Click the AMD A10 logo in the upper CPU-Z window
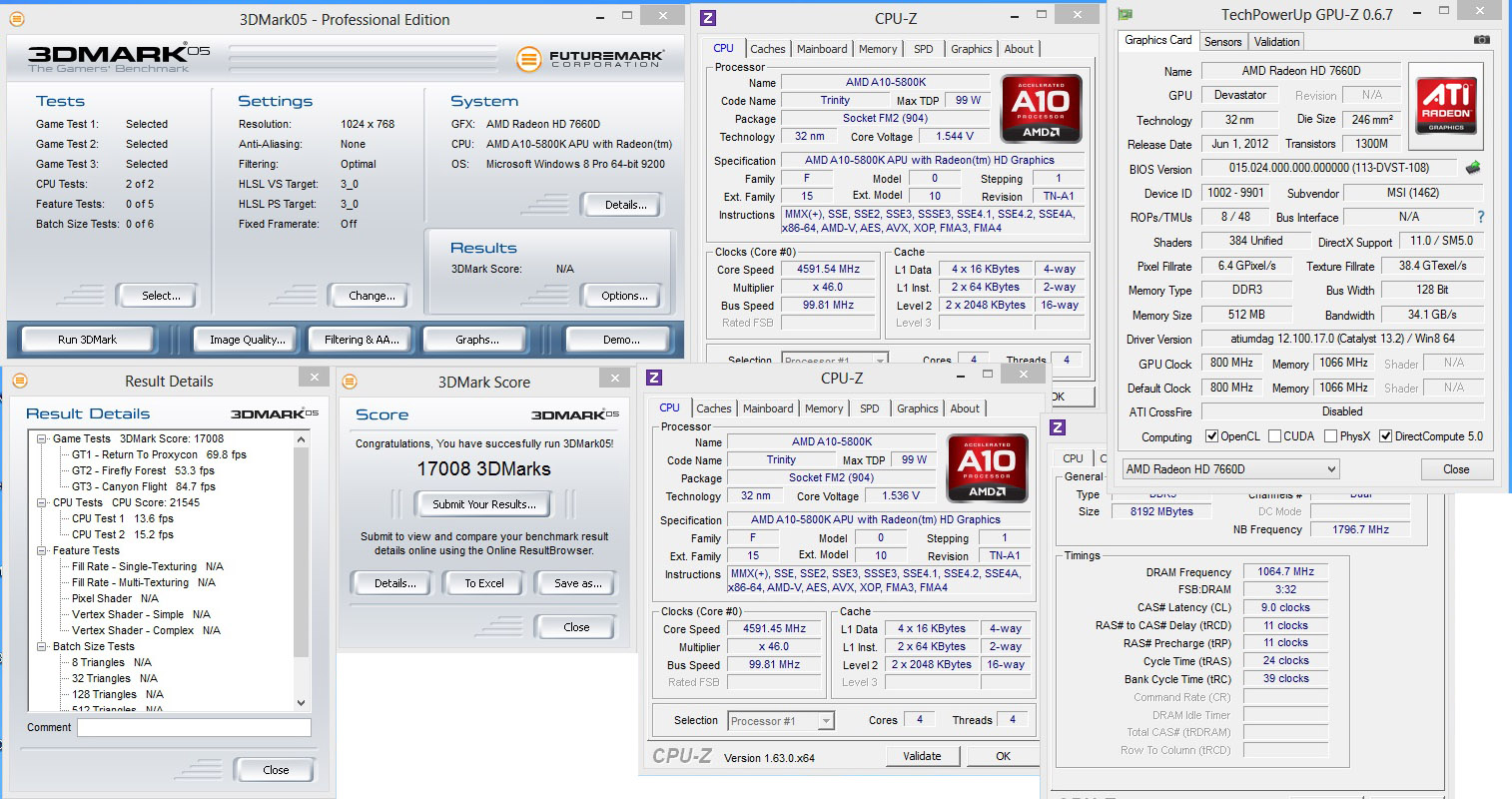Viewport: 1512px width, 799px height. pos(1041,108)
